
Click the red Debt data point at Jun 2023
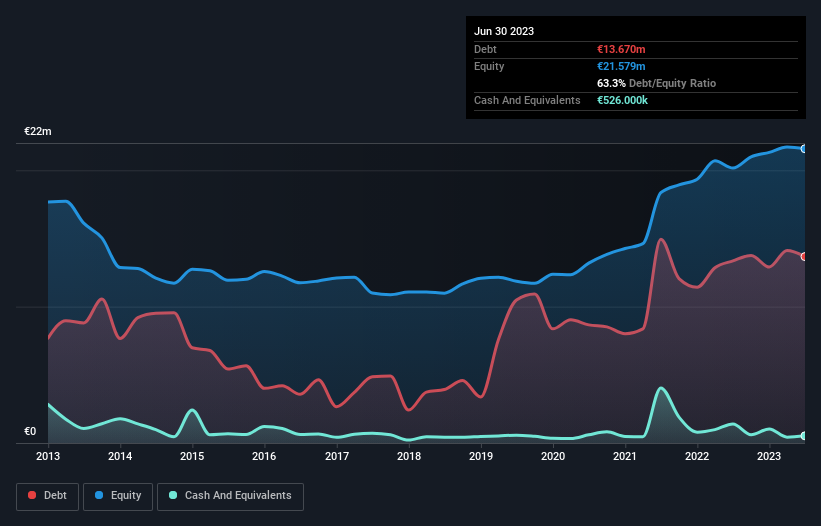tap(804, 256)
